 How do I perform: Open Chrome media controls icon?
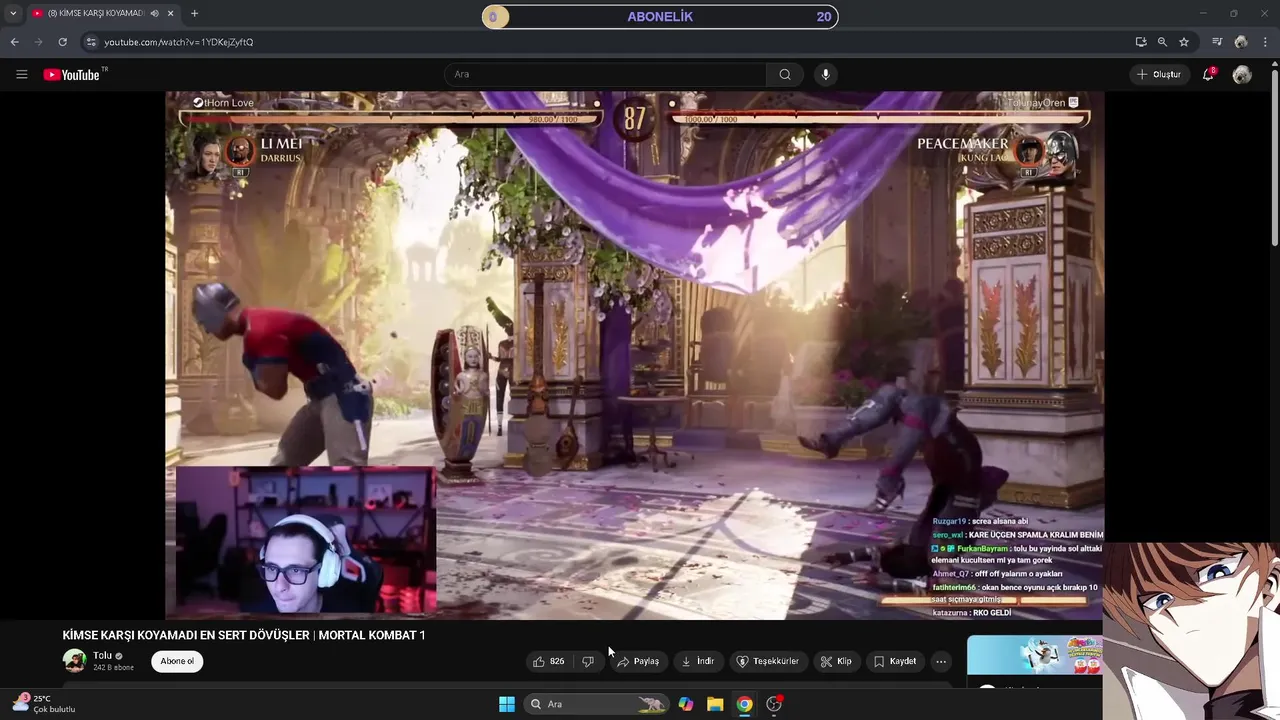tap(1217, 42)
